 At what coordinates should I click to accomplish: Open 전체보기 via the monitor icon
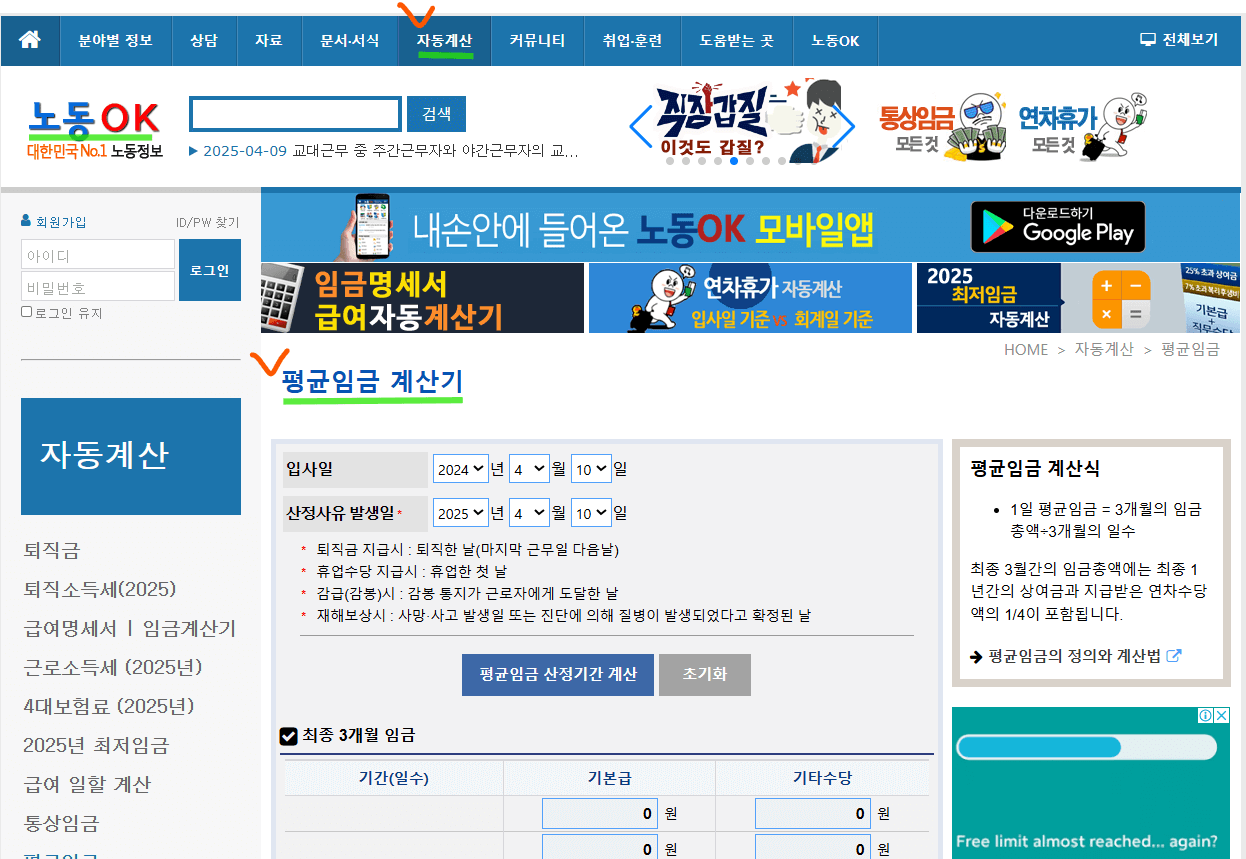click(x=1179, y=40)
